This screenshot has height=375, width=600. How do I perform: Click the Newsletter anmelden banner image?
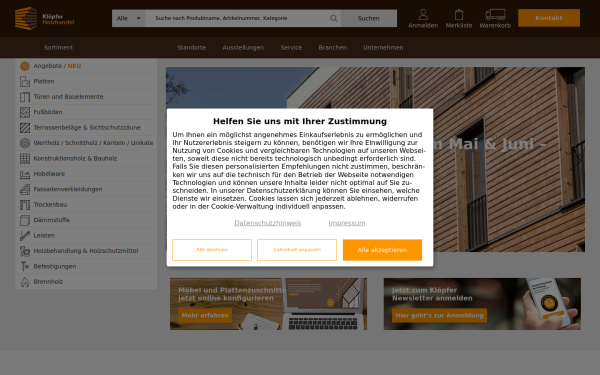(x=482, y=304)
